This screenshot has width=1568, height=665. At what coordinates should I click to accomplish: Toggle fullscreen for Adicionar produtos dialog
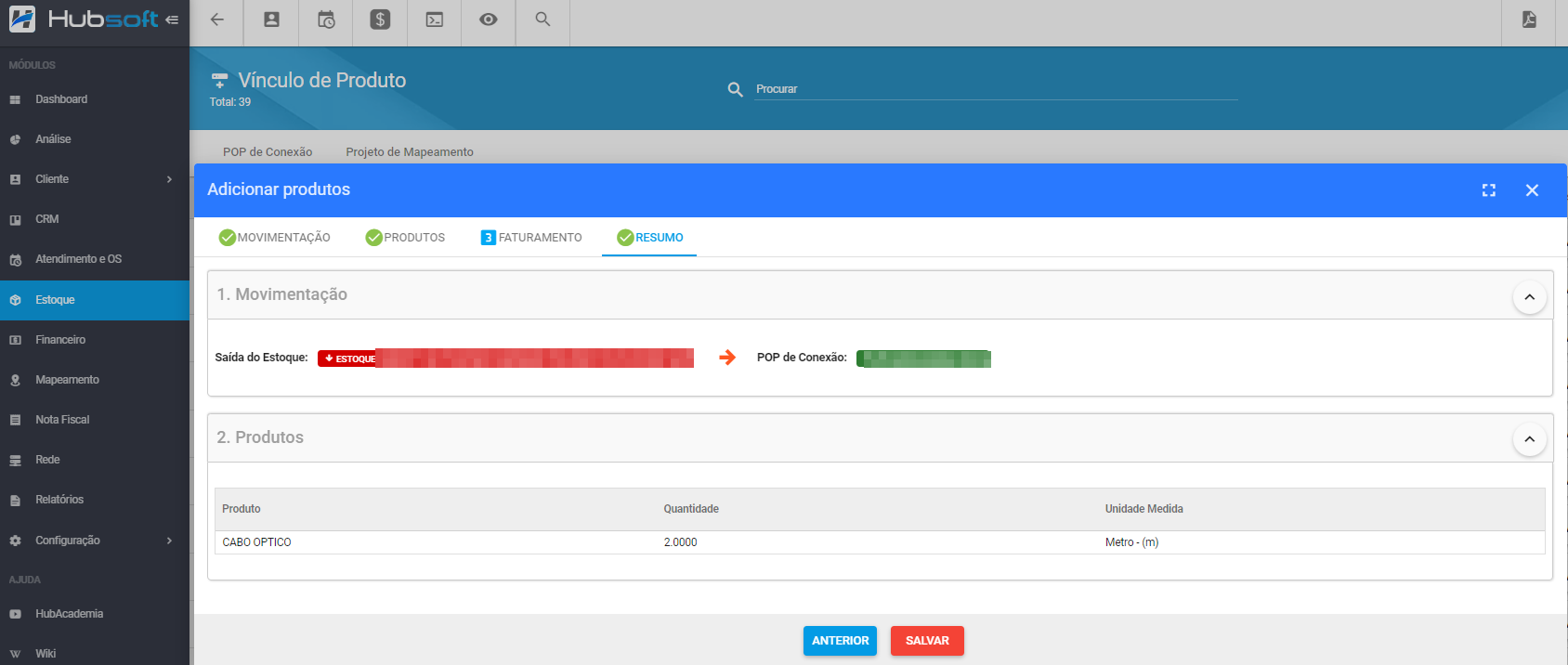1489,190
